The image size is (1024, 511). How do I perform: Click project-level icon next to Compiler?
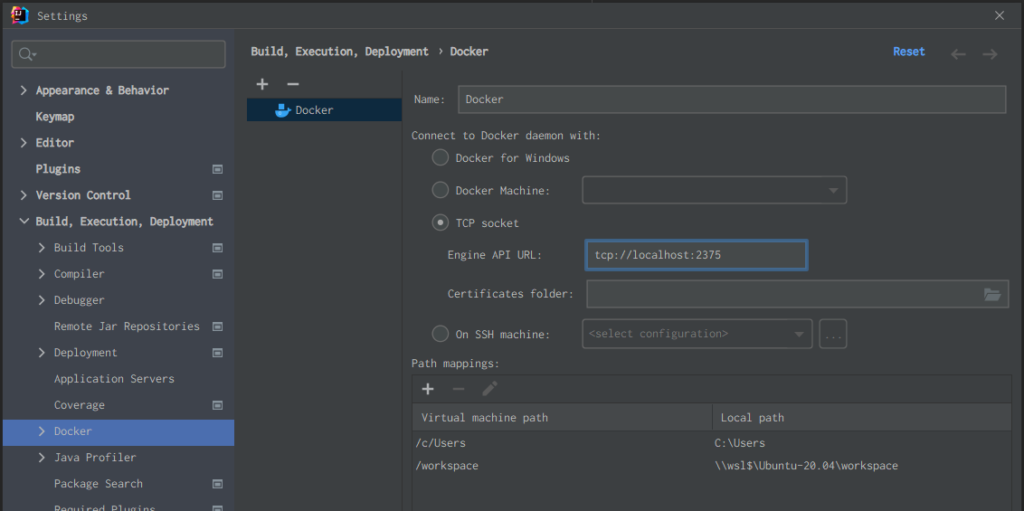pos(217,274)
